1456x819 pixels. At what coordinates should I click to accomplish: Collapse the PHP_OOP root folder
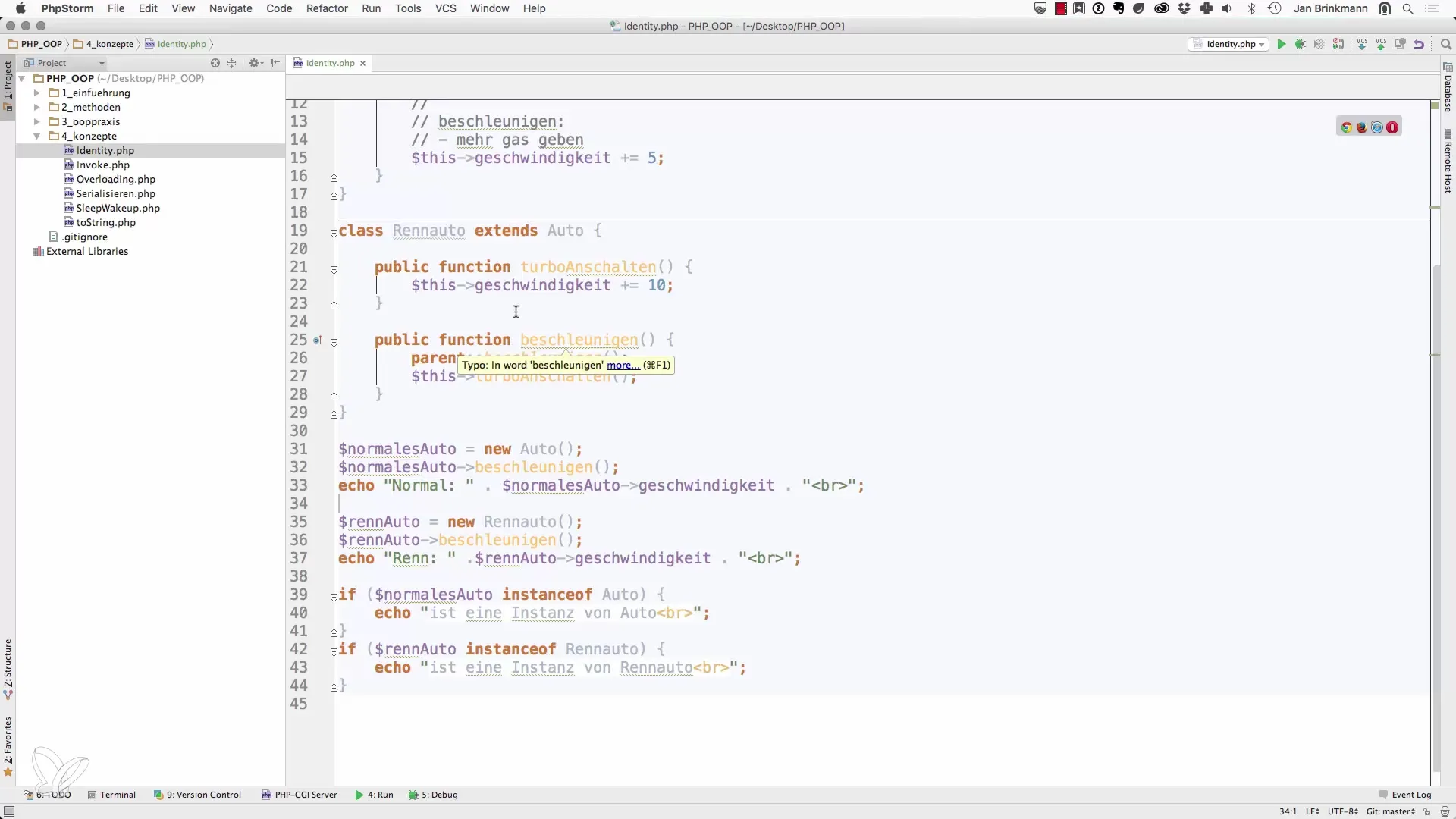point(22,78)
